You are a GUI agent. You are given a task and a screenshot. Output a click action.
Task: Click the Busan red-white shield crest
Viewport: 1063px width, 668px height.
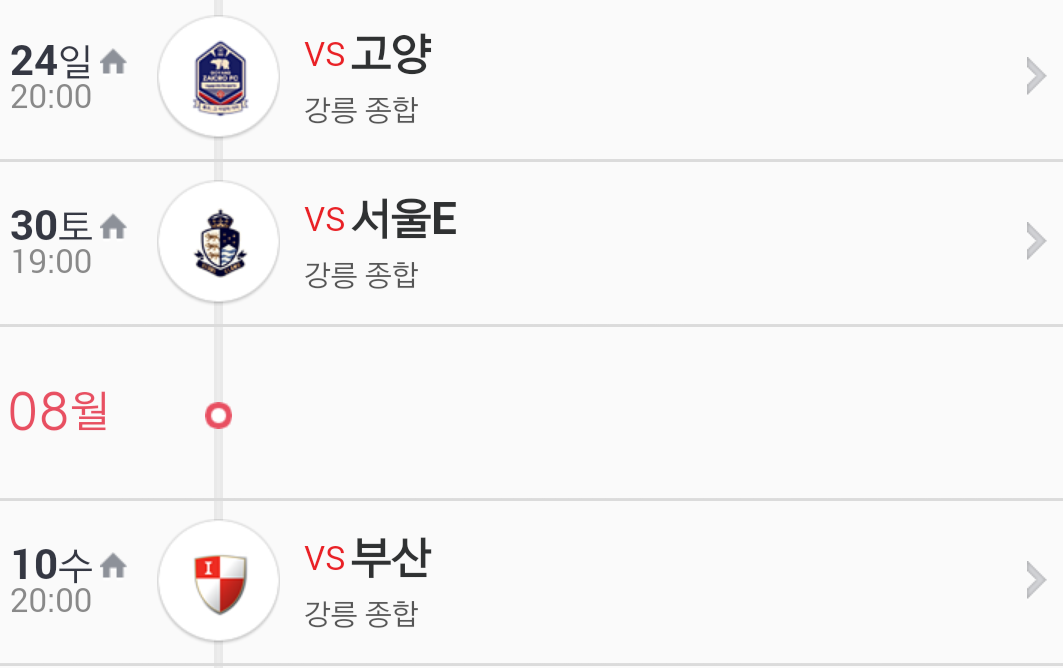click(219, 581)
